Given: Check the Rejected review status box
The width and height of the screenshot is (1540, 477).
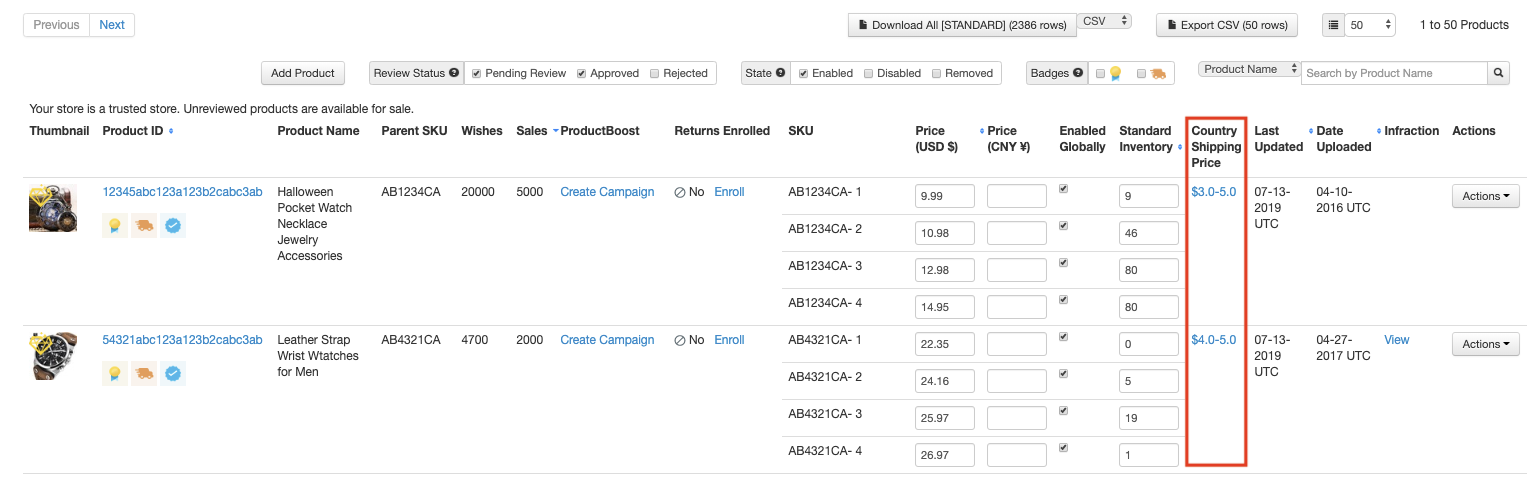Looking at the screenshot, I should 654,73.
